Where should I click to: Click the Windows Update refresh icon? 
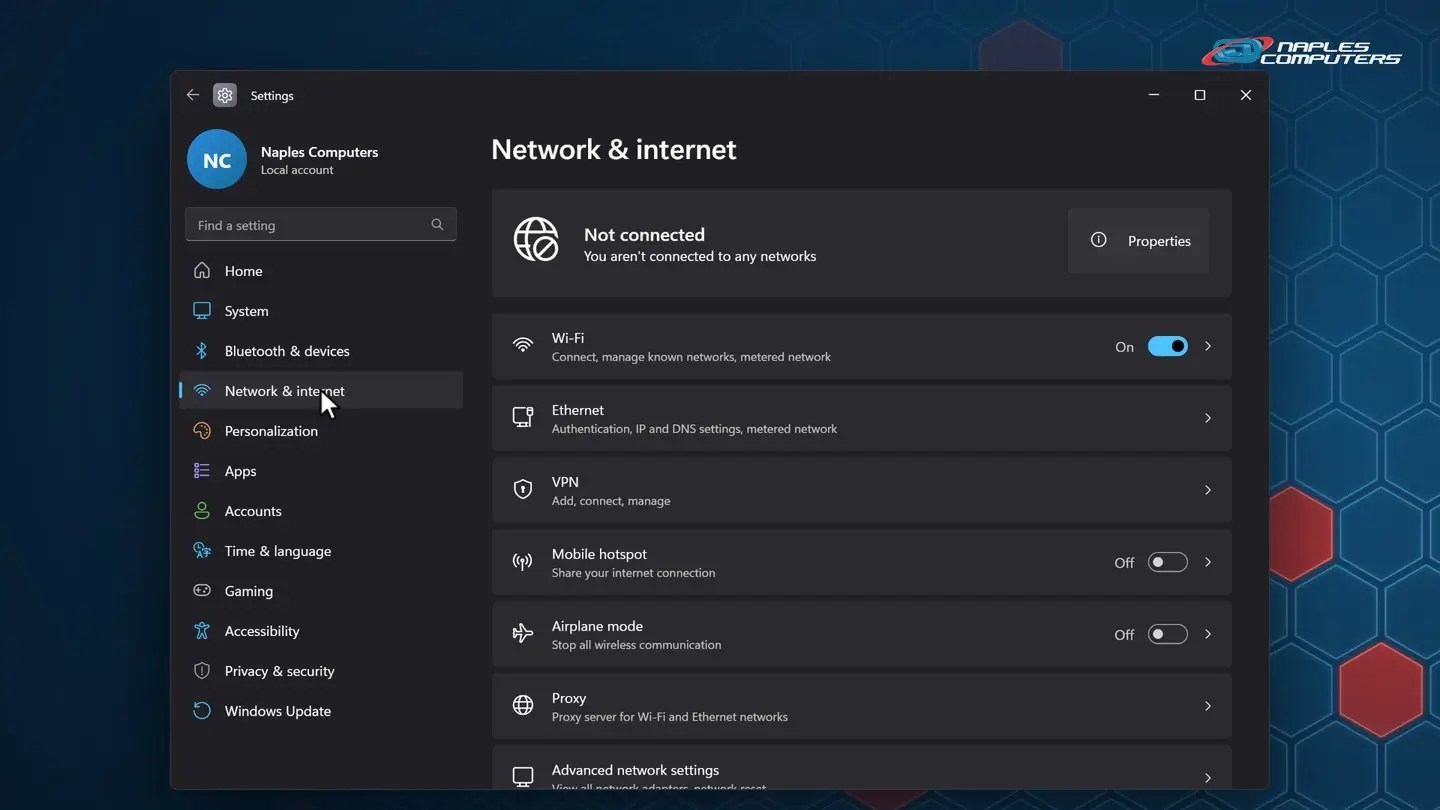[202, 711]
